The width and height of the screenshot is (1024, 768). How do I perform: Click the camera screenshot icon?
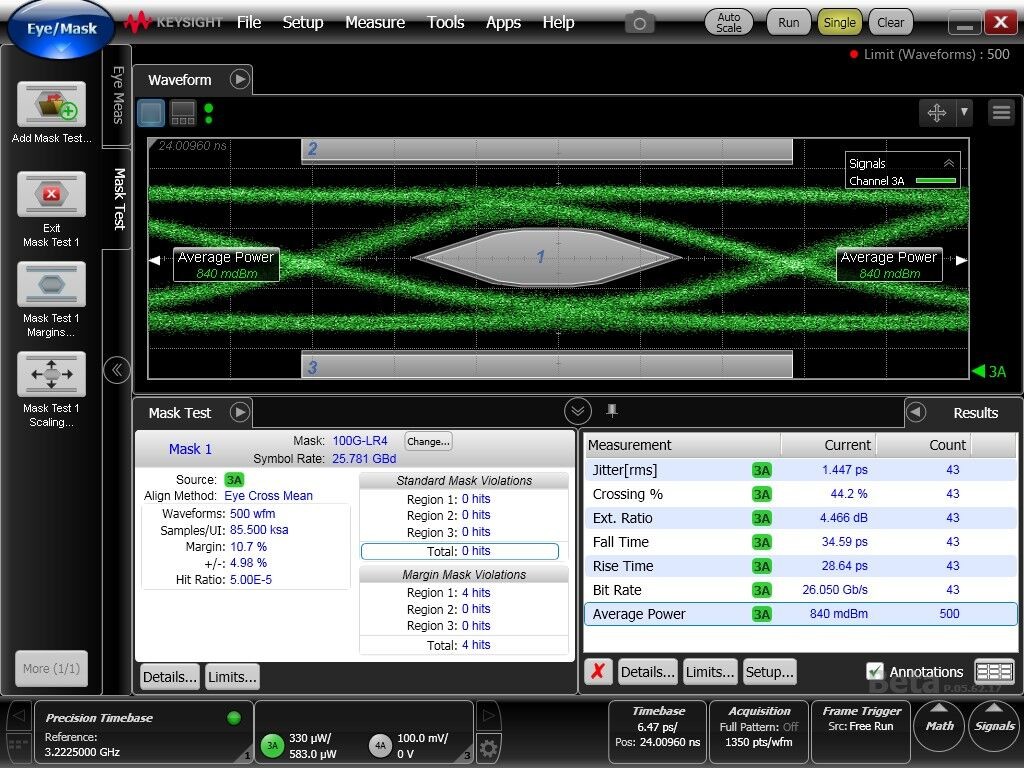639,22
